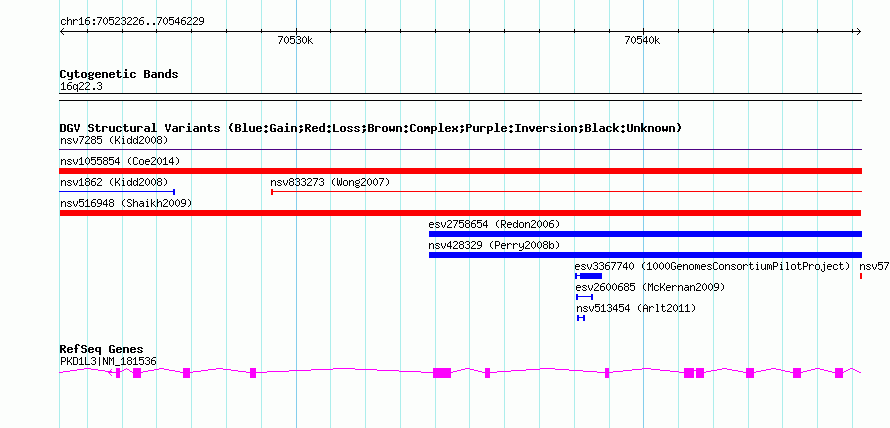
Task: Select the 16q22.3 cytogenetic band bar
Action: point(460,96)
